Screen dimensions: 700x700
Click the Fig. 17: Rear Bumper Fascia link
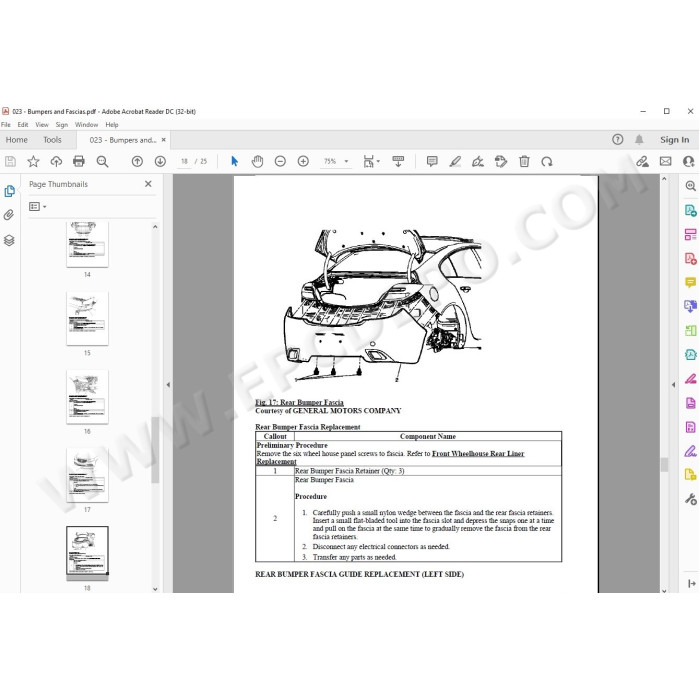coord(299,402)
